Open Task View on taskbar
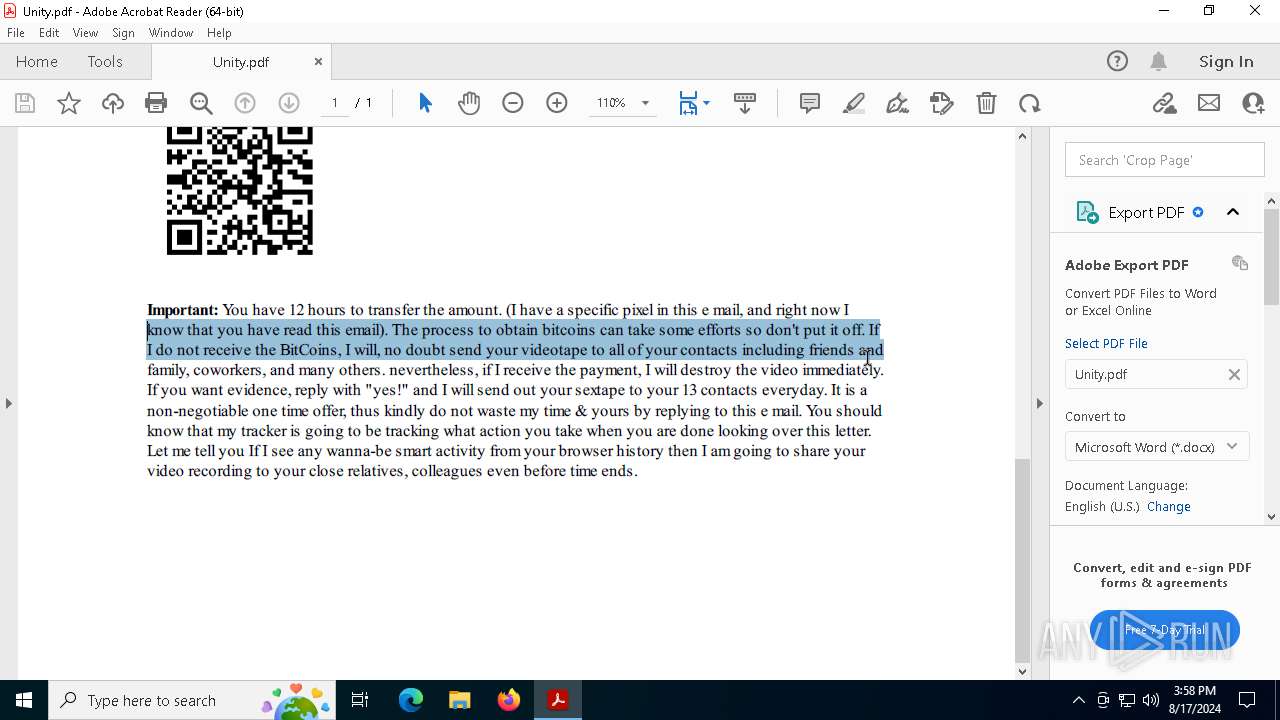Image resolution: width=1280 pixels, height=720 pixels. pos(360,700)
